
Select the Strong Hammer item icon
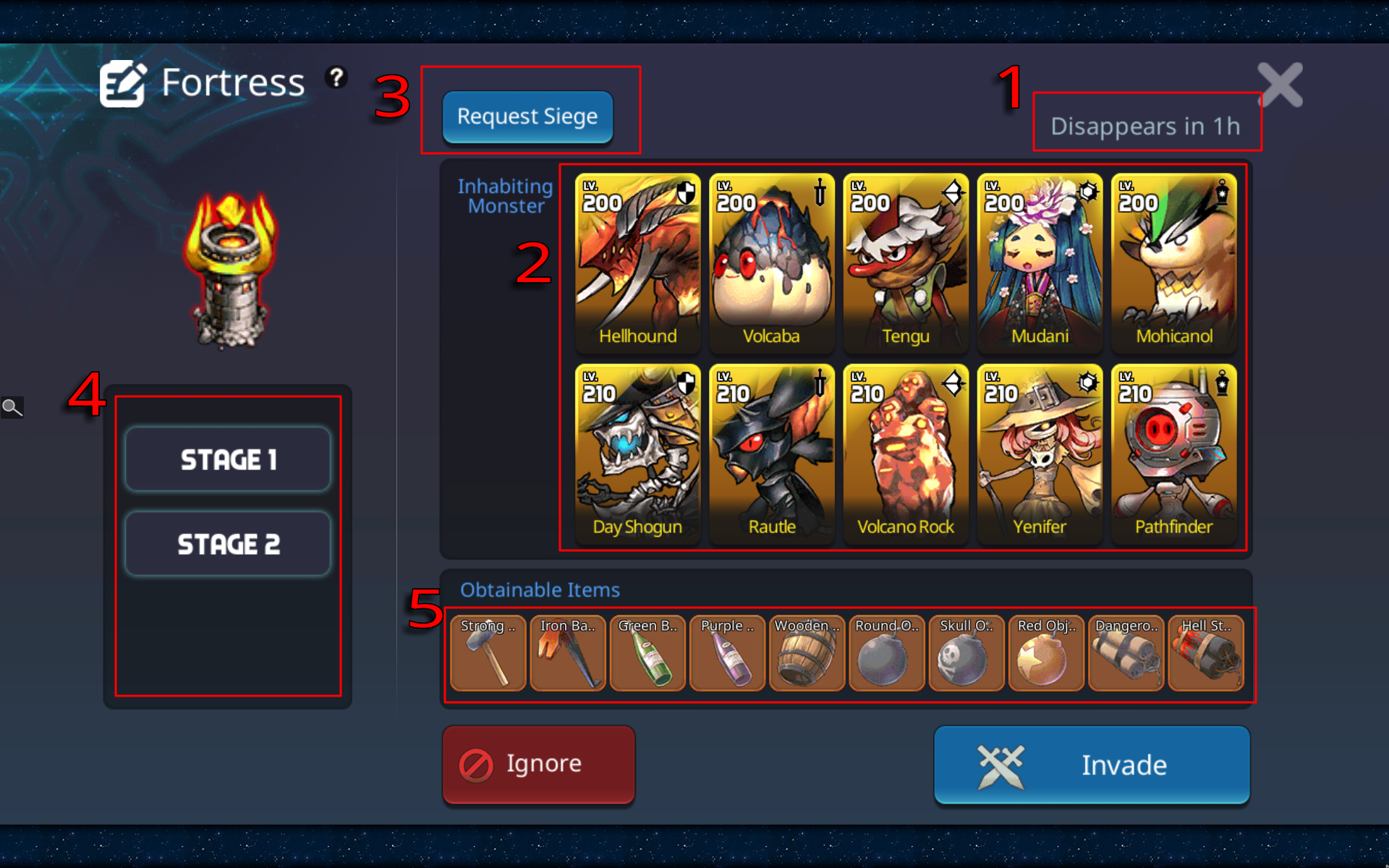point(488,652)
